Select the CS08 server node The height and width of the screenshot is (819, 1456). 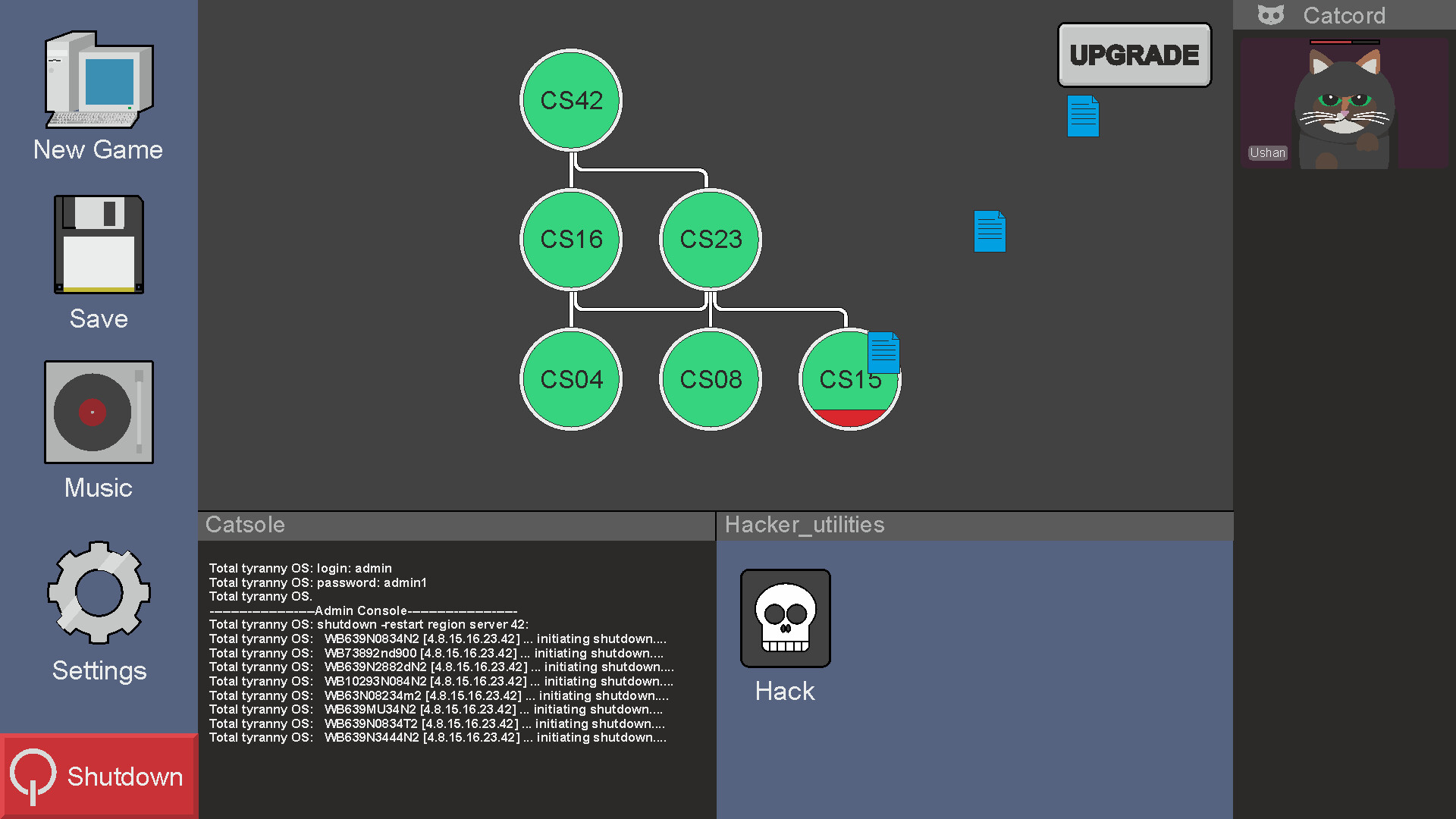pos(710,379)
